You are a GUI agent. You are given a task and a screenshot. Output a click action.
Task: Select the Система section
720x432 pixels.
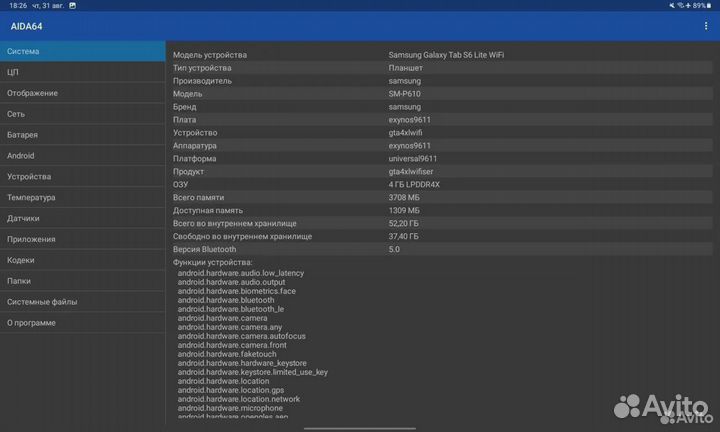click(x=83, y=51)
